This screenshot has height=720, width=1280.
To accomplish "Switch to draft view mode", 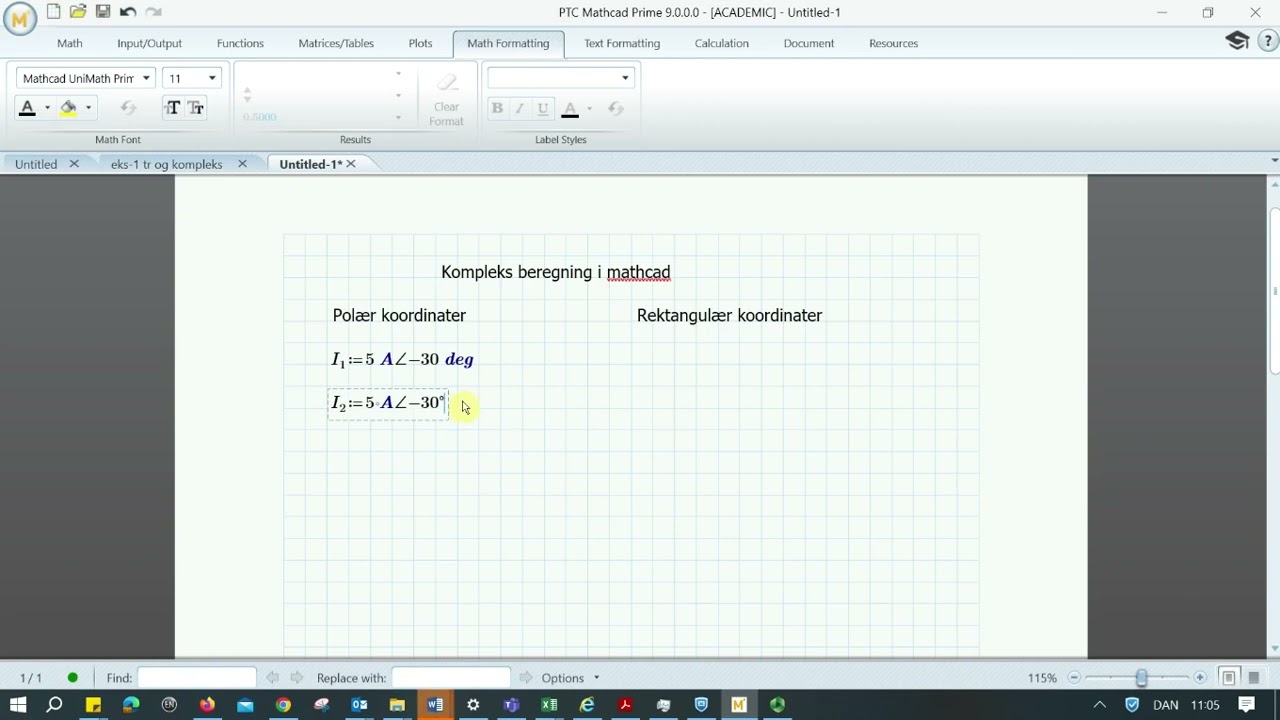I will [x=1253, y=678].
